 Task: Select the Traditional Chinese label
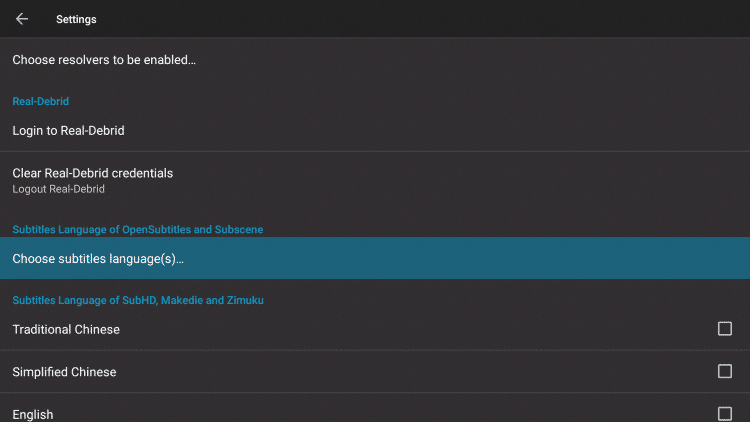pyautogui.click(x=66, y=329)
